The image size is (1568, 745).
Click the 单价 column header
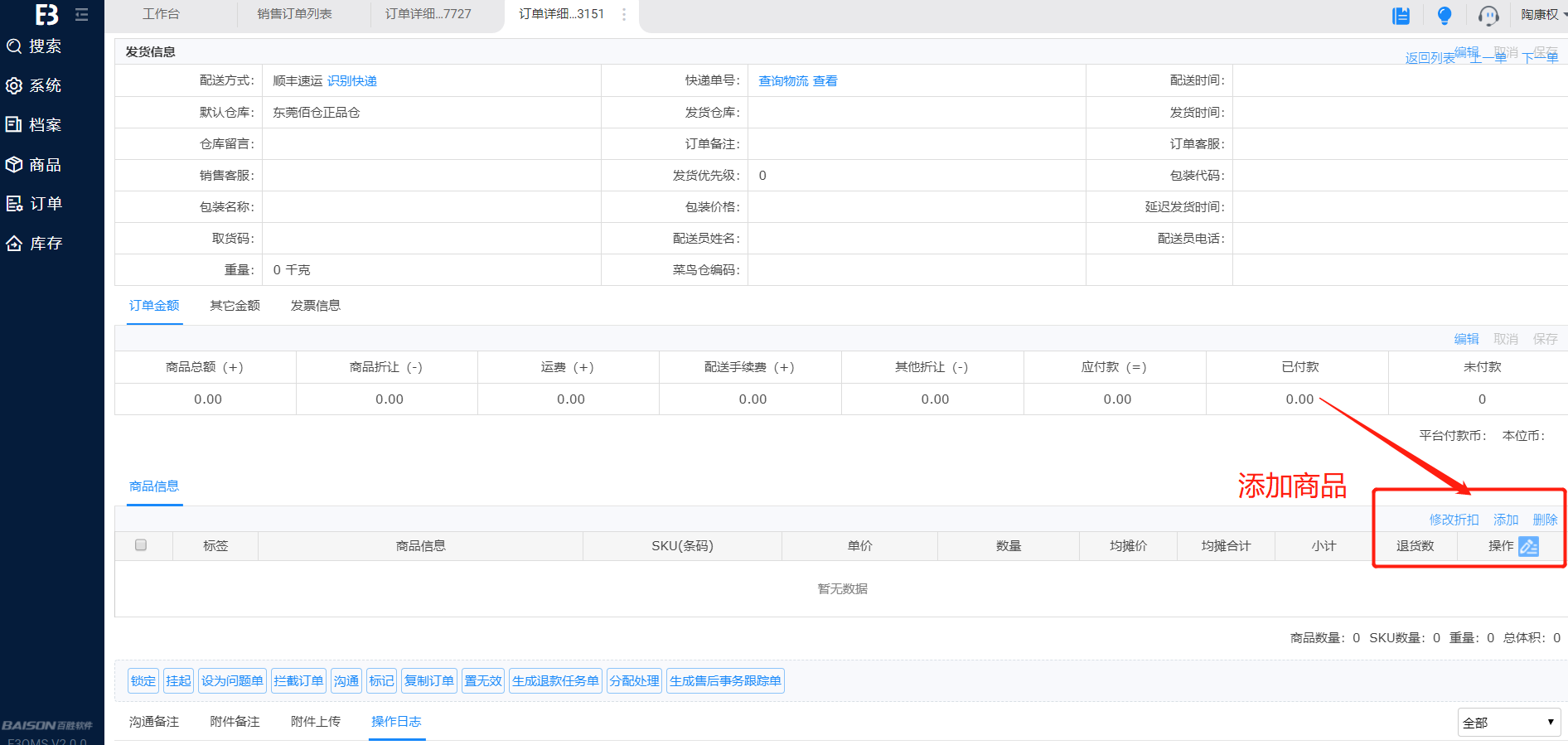859,546
